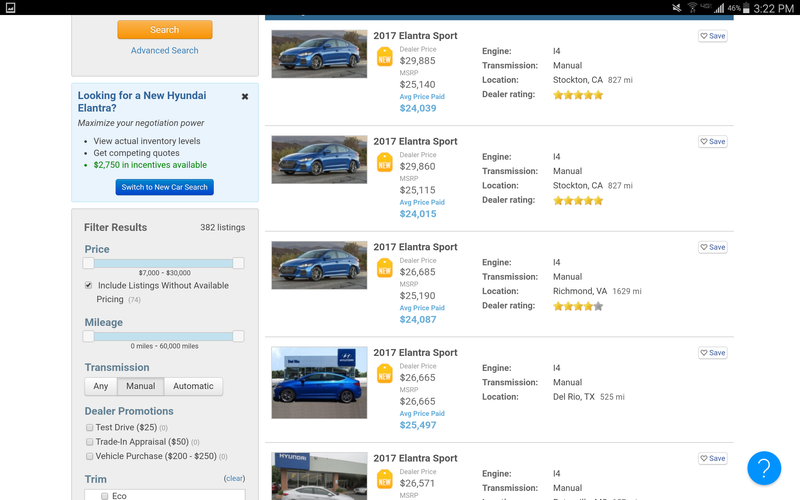The width and height of the screenshot is (800, 500).
Task: Click NEW tag icon on $26,665 listing
Action: (x=385, y=373)
